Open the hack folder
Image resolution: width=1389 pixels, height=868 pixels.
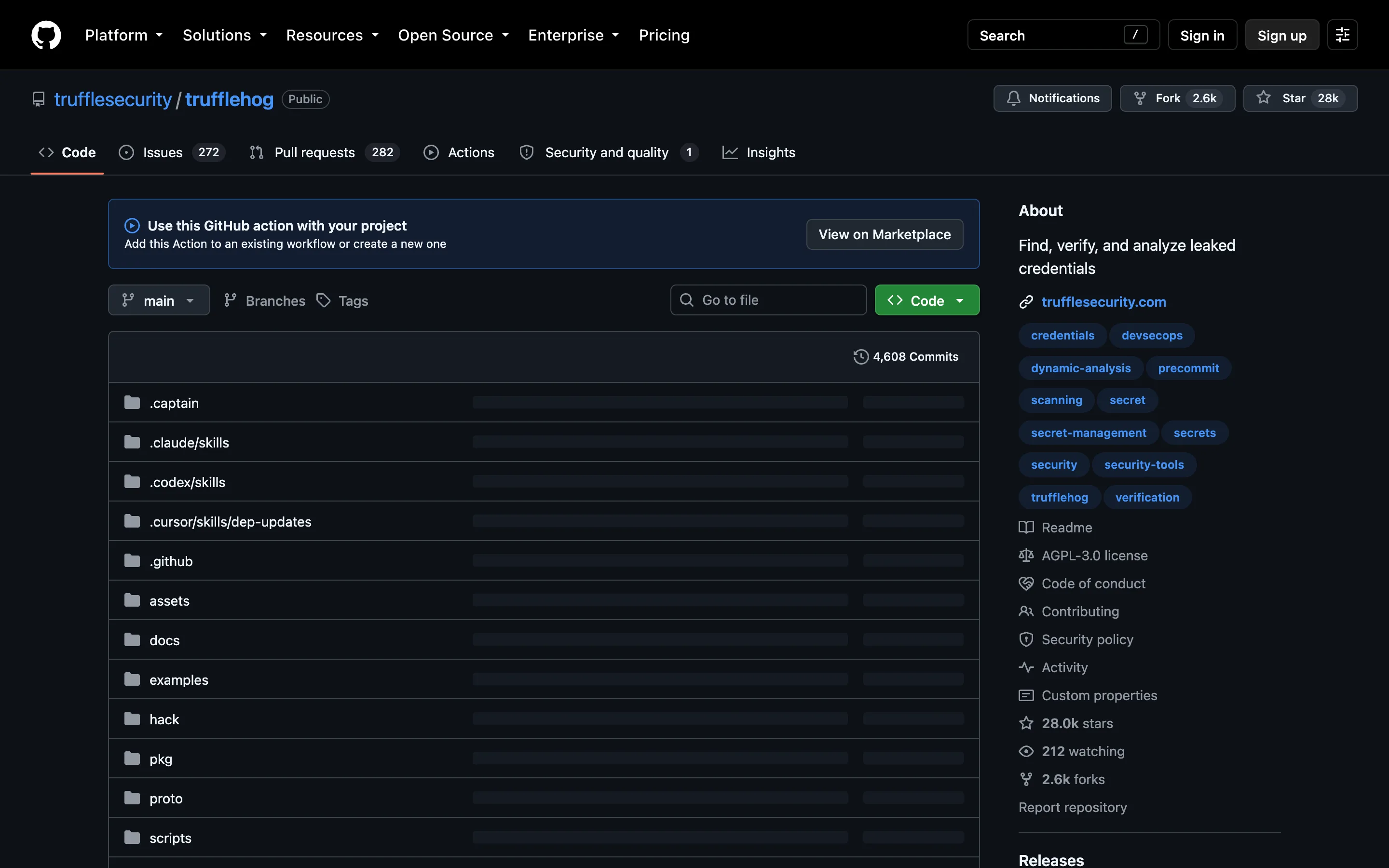[164, 719]
